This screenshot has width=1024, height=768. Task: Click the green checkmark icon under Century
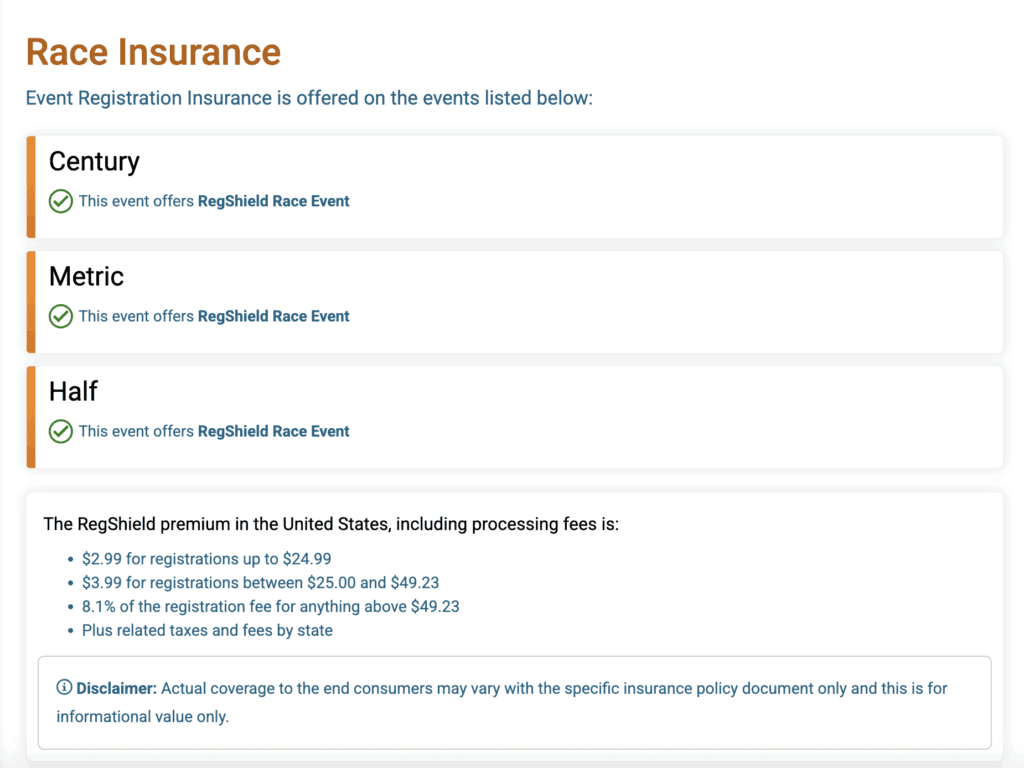click(61, 201)
